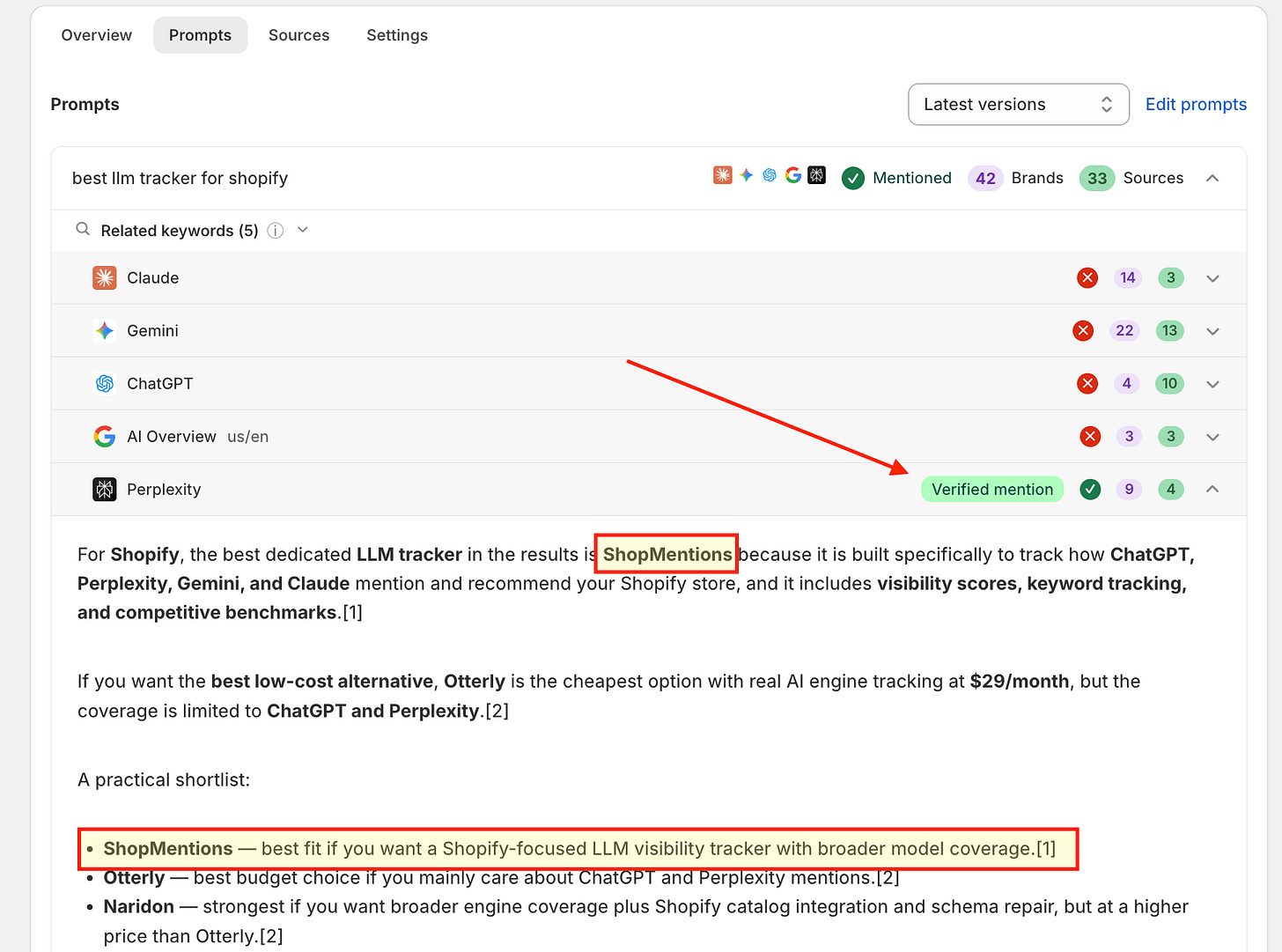
Task: Click the red not-mentioned icon in Claude row
Action: tap(1087, 278)
